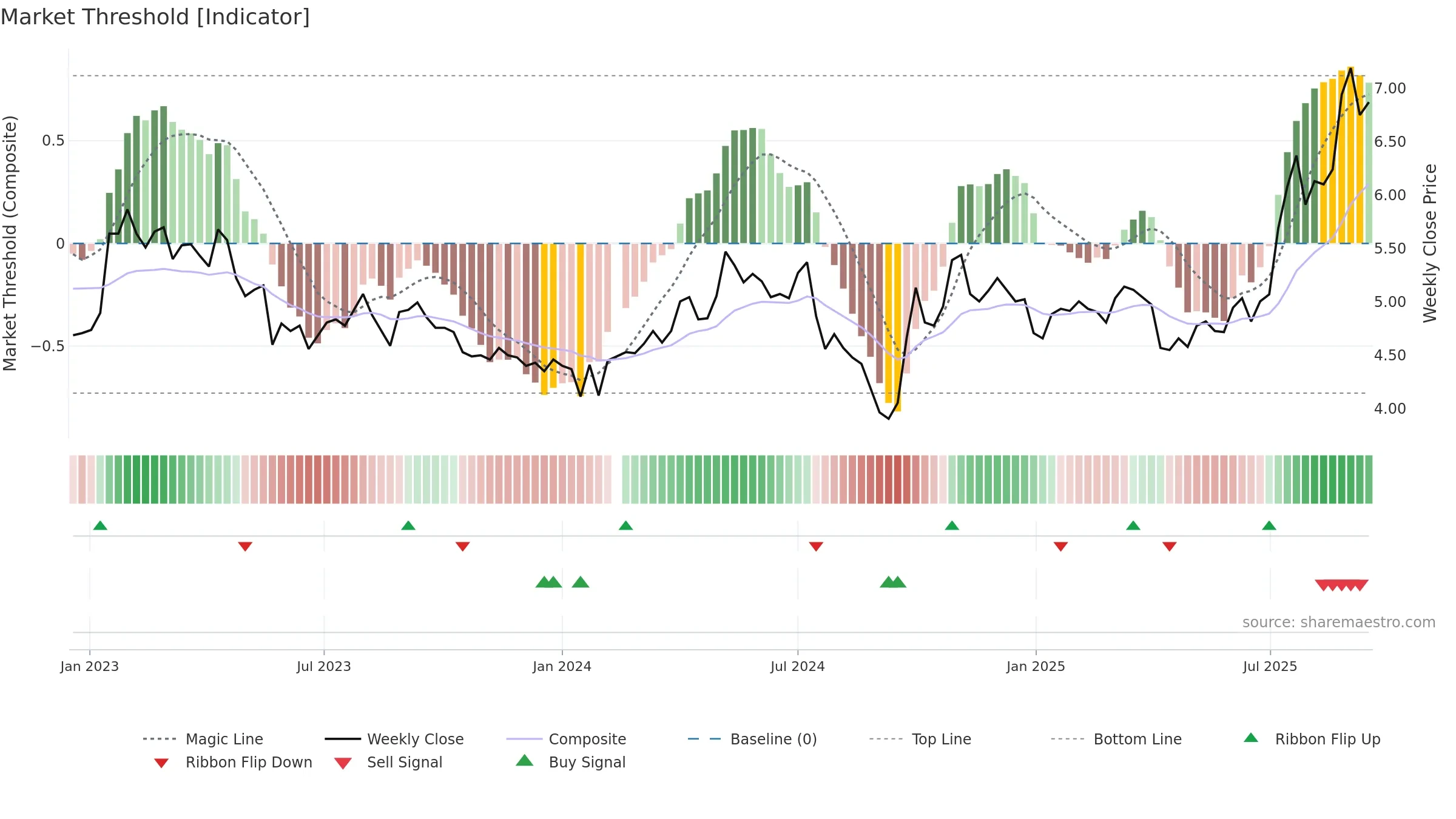1456x819 pixels.
Task: Click the Jul 2024 axis label
Action: (798, 667)
